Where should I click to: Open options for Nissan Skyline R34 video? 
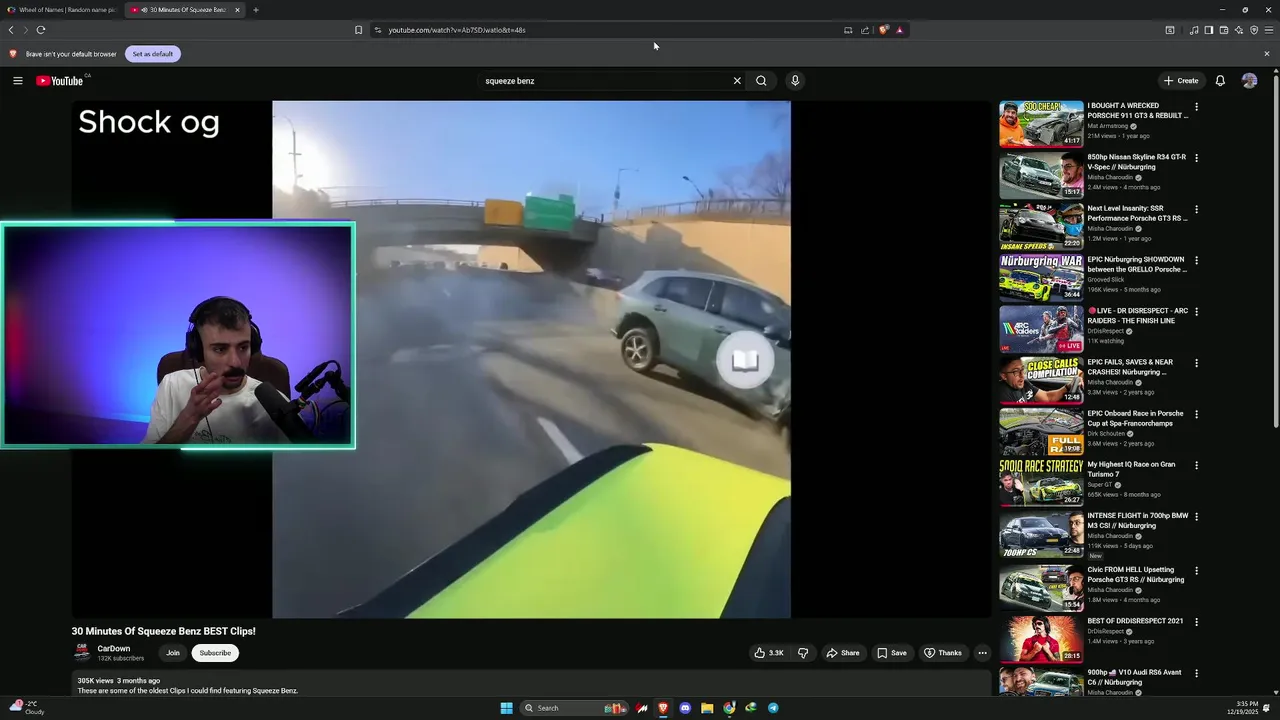pos(1196,158)
